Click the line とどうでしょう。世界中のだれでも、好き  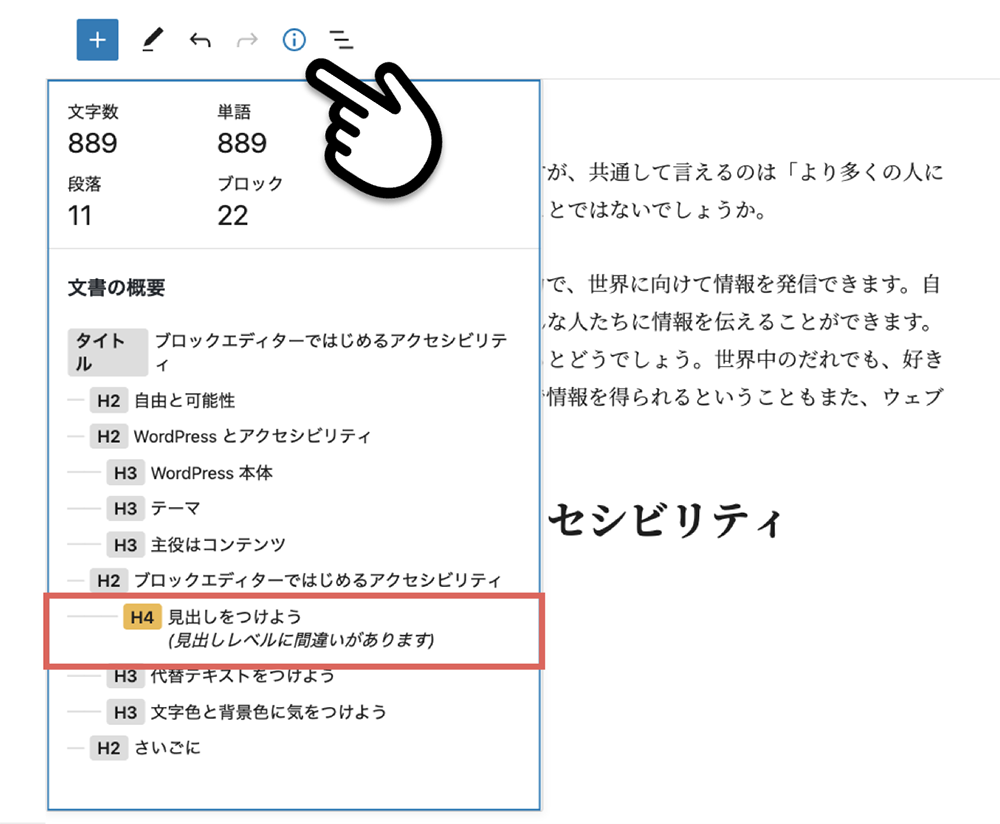[744, 359]
